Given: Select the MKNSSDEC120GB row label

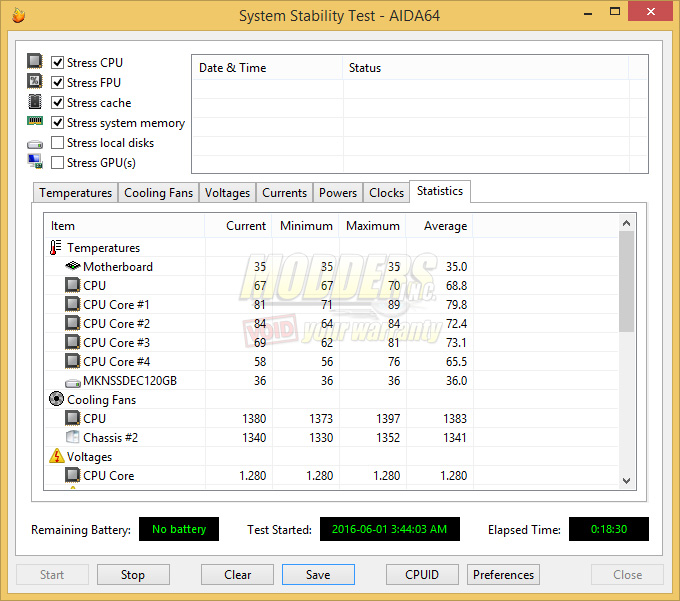Looking at the screenshot, I should tap(130, 381).
